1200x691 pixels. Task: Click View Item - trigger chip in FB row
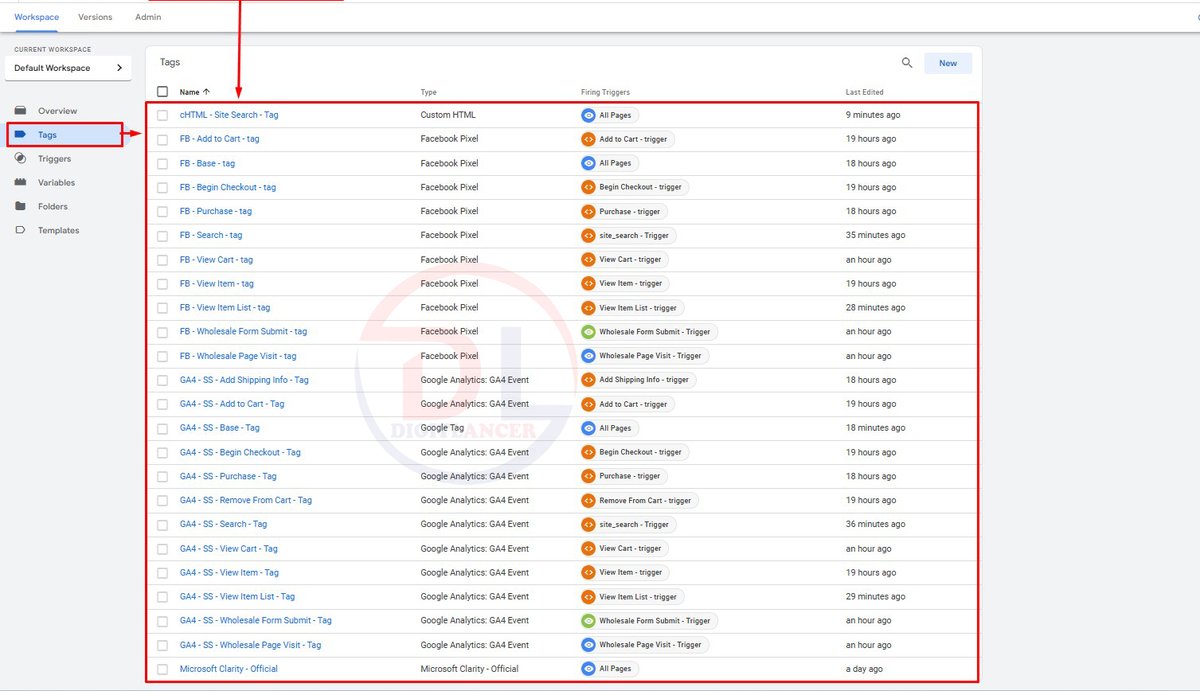(x=625, y=284)
